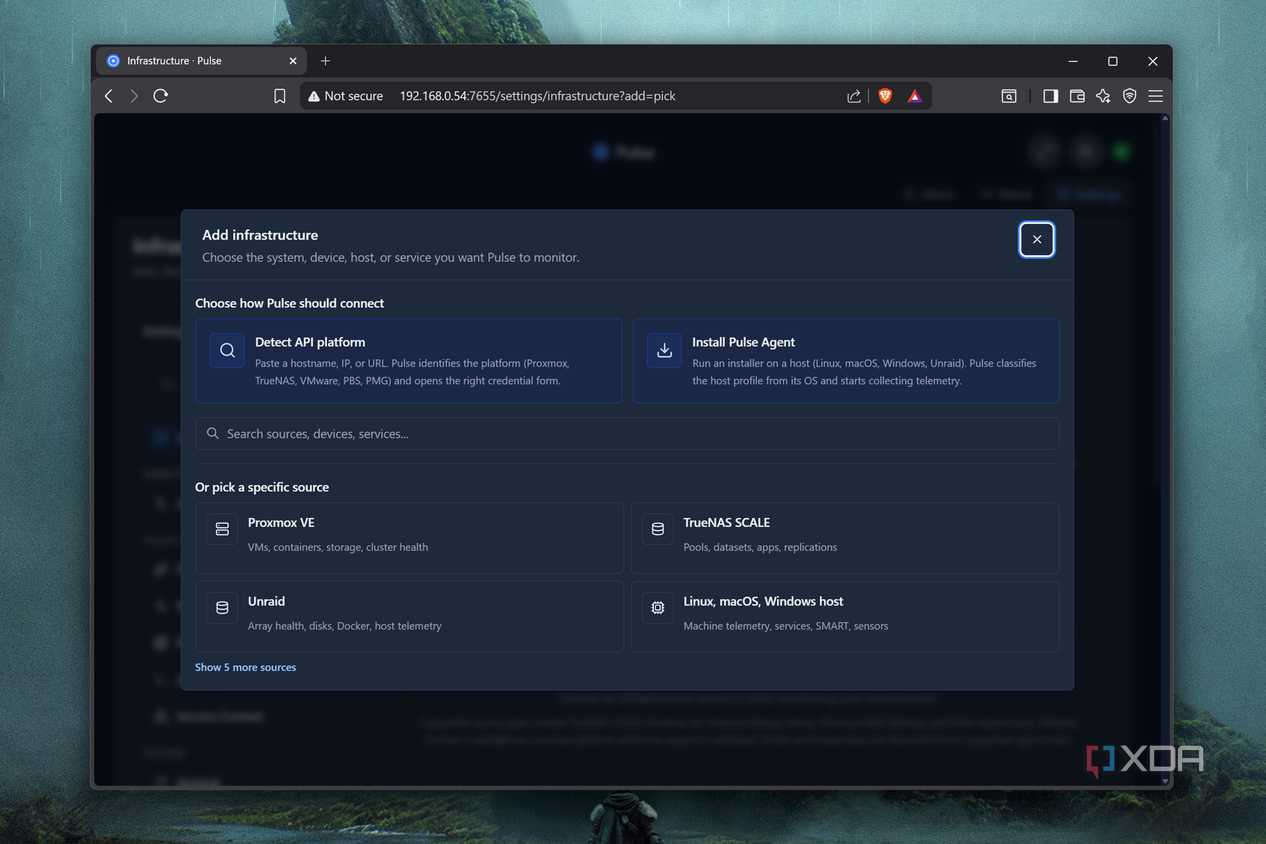
Task: Open a new browser tab
Action: coord(325,61)
